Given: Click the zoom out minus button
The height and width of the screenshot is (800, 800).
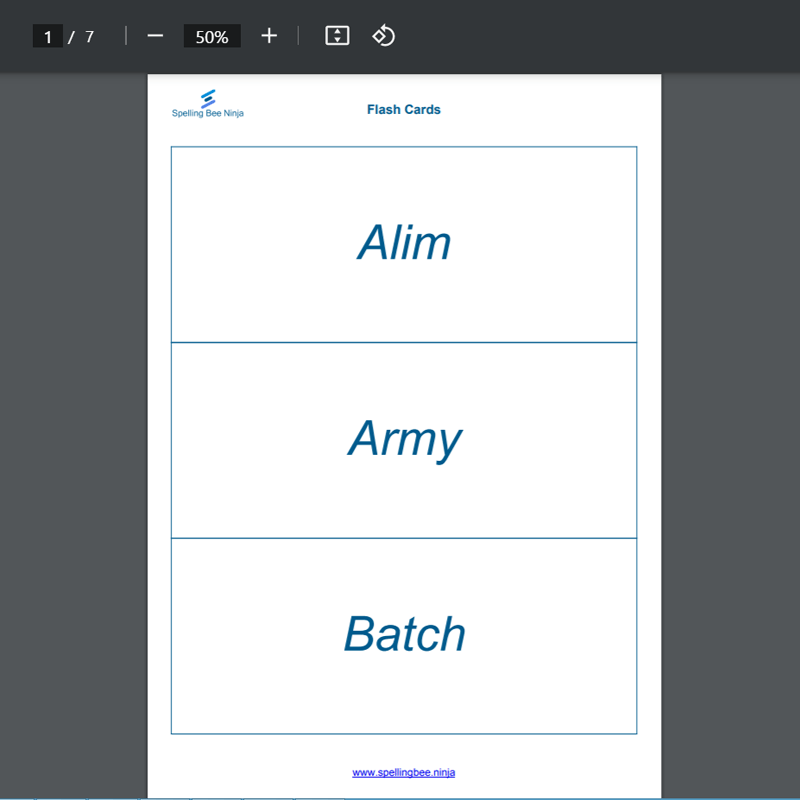Looking at the screenshot, I should click(155, 36).
